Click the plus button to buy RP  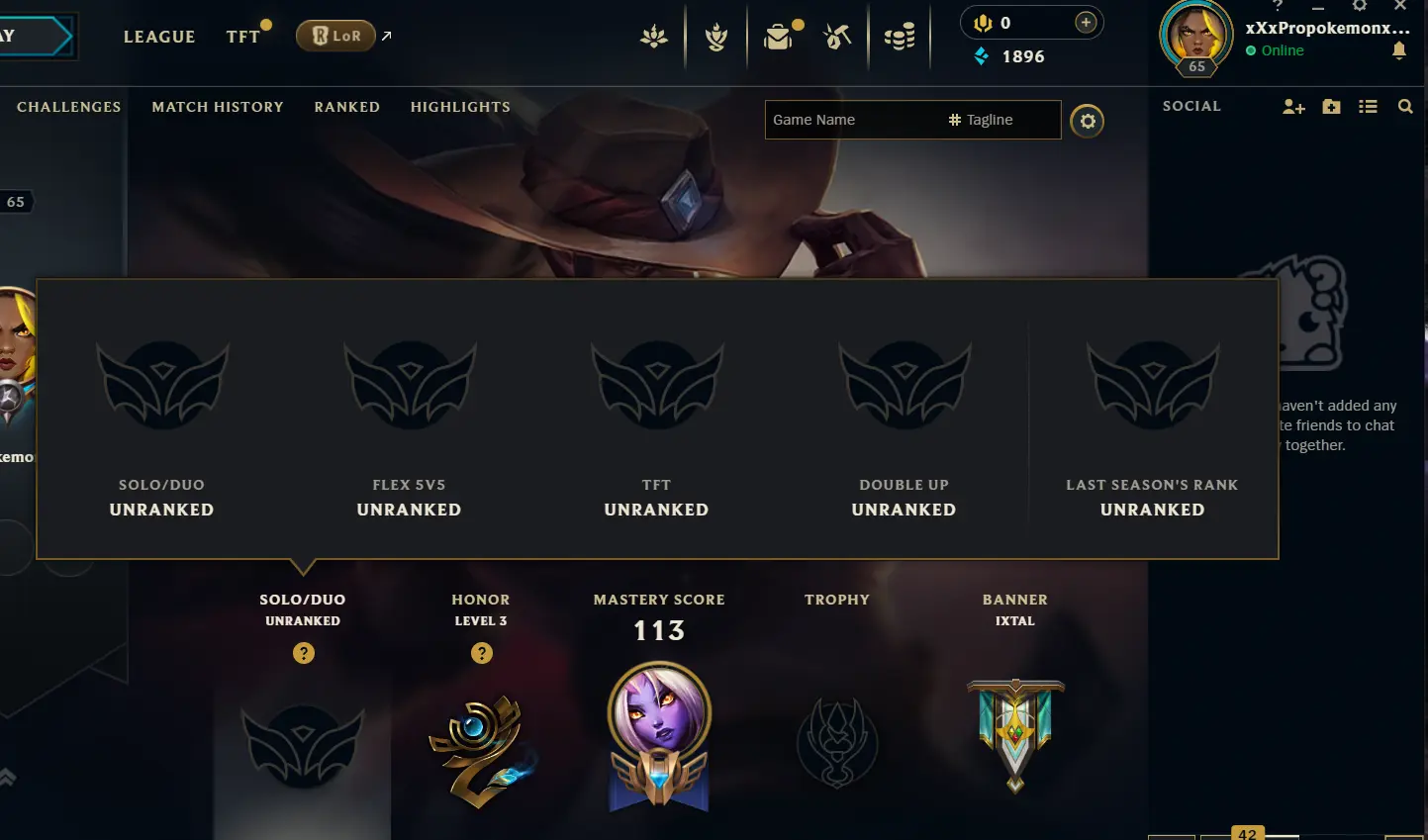pyautogui.click(x=1086, y=23)
